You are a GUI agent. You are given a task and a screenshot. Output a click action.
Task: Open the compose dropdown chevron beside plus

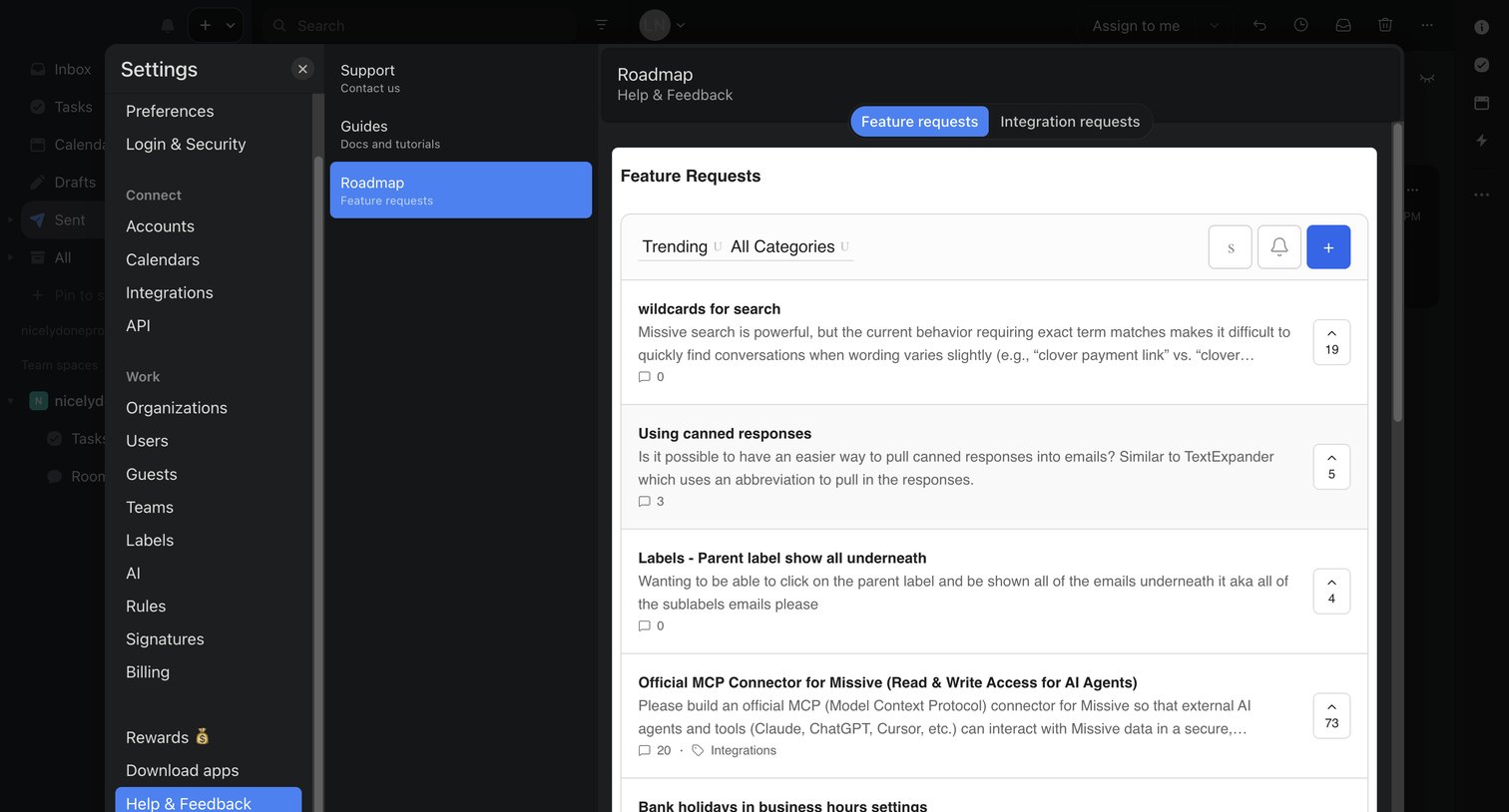click(x=231, y=25)
